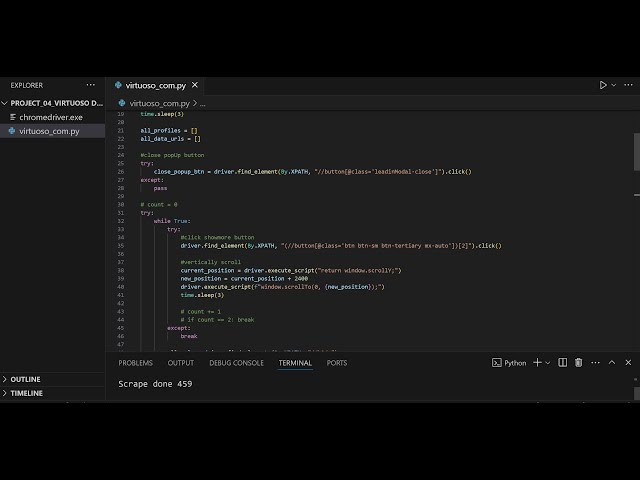Select the virtuoso_com.py editor tab
Viewport: 640px width, 480px height.
156,85
